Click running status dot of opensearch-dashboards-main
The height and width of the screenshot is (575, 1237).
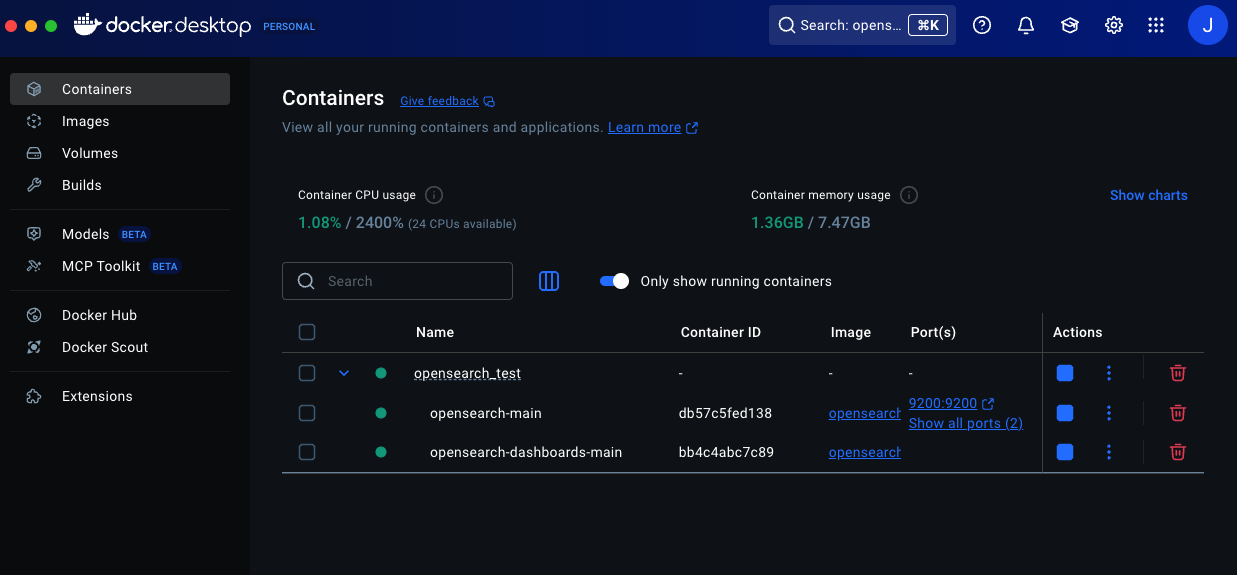tap(381, 452)
